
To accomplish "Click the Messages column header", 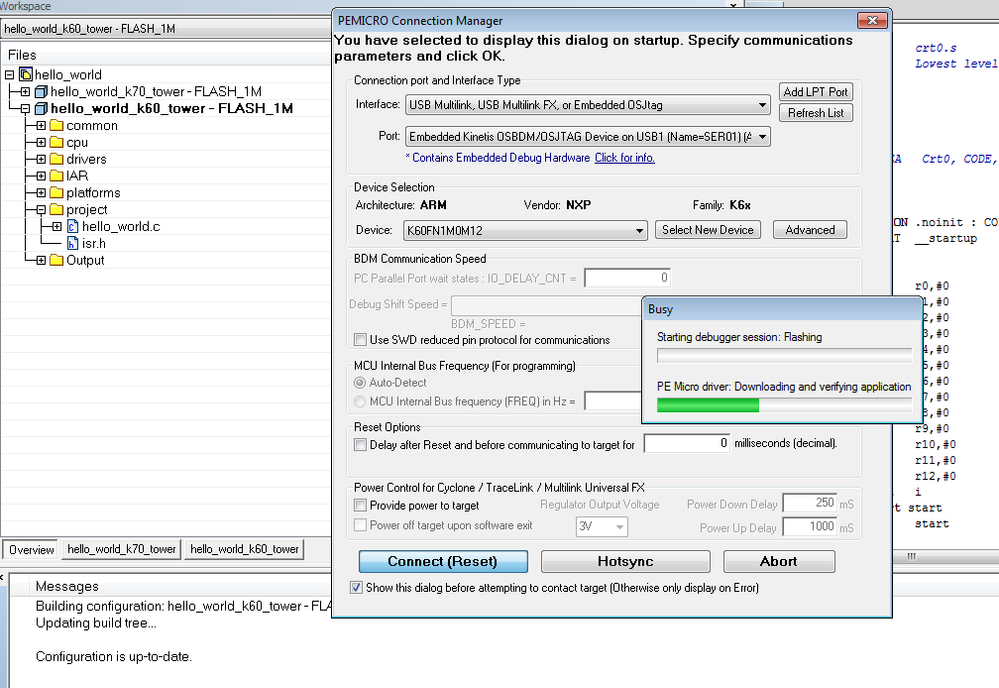I will click(67, 586).
